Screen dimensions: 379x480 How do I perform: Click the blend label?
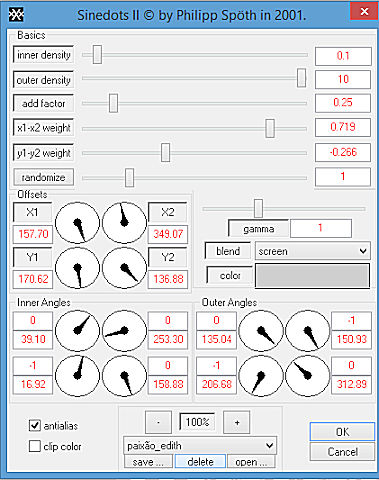coord(228,251)
